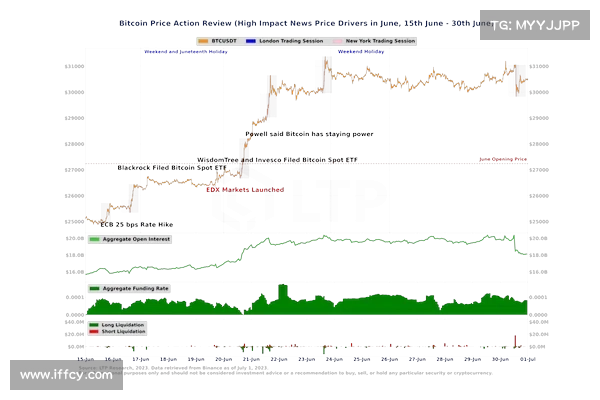Click the red annotation label on price chart
This screenshot has height=400, width=600.
point(245,187)
